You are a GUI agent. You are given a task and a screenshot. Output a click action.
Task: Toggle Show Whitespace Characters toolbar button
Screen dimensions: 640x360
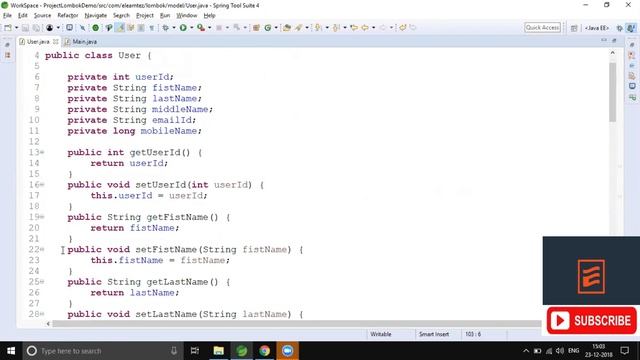coord(151,28)
